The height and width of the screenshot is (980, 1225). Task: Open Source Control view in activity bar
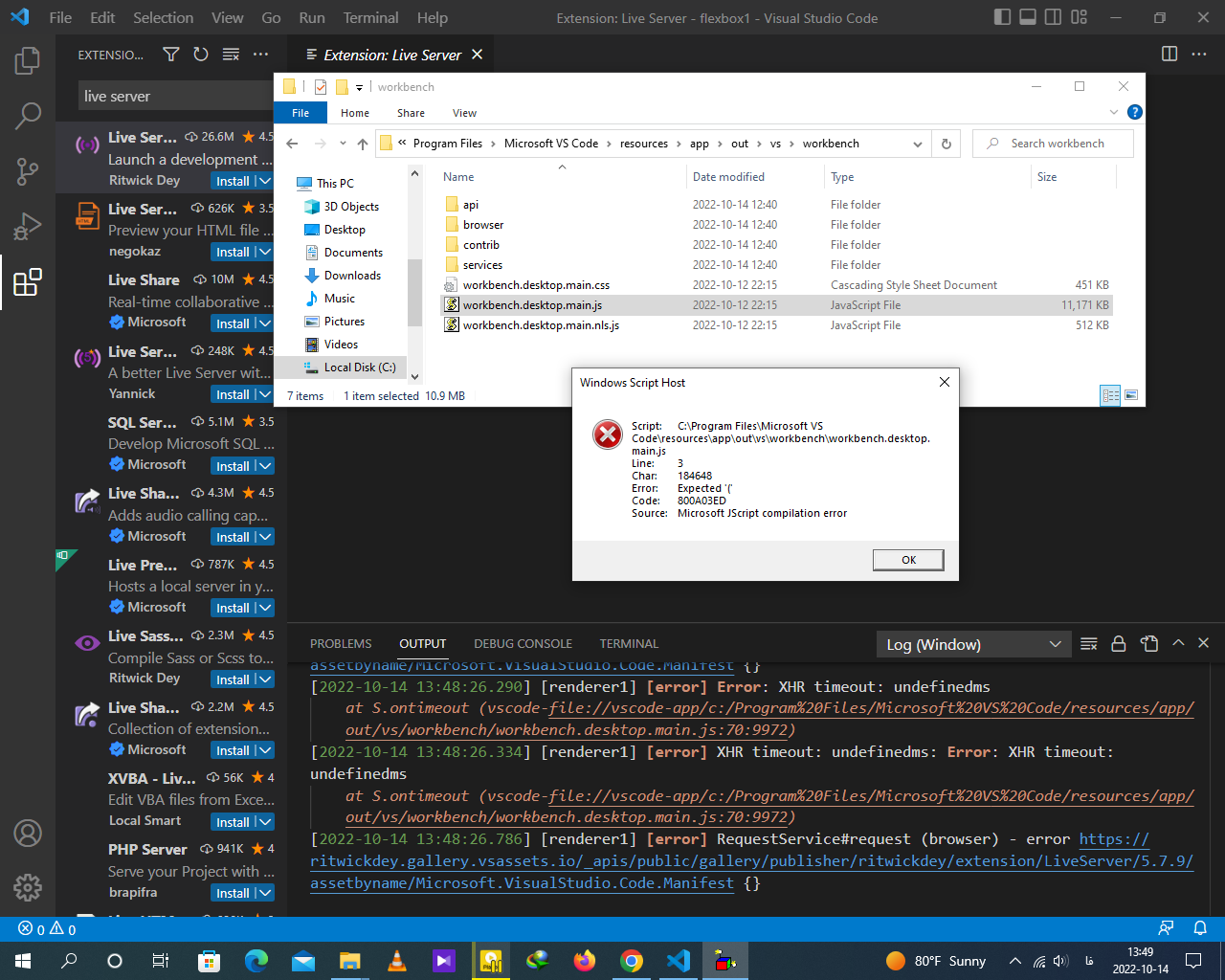pos(28,172)
